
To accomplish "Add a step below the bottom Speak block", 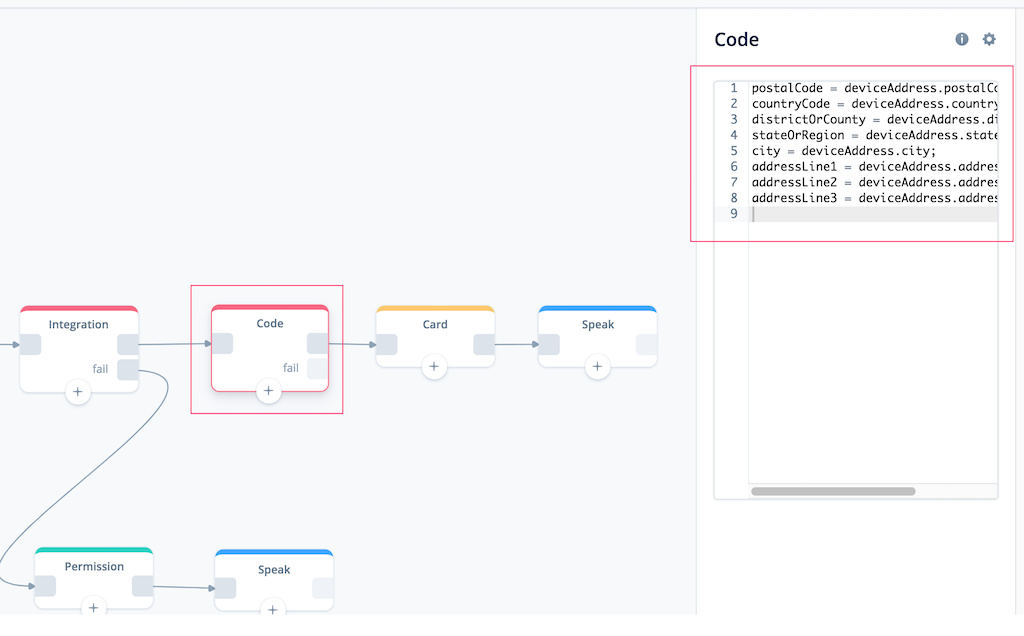I will [x=273, y=608].
